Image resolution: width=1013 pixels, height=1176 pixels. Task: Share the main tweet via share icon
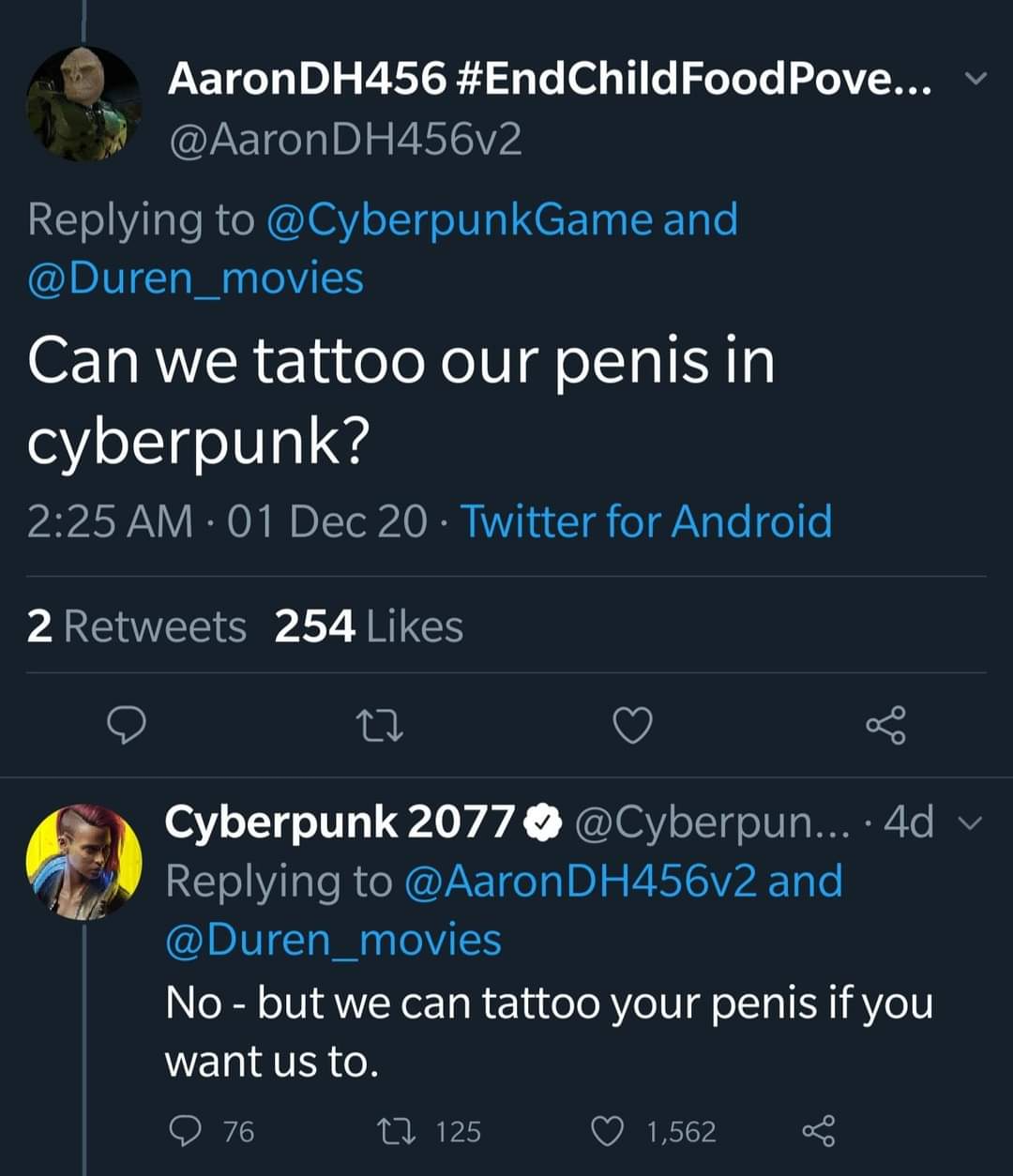click(885, 725)
